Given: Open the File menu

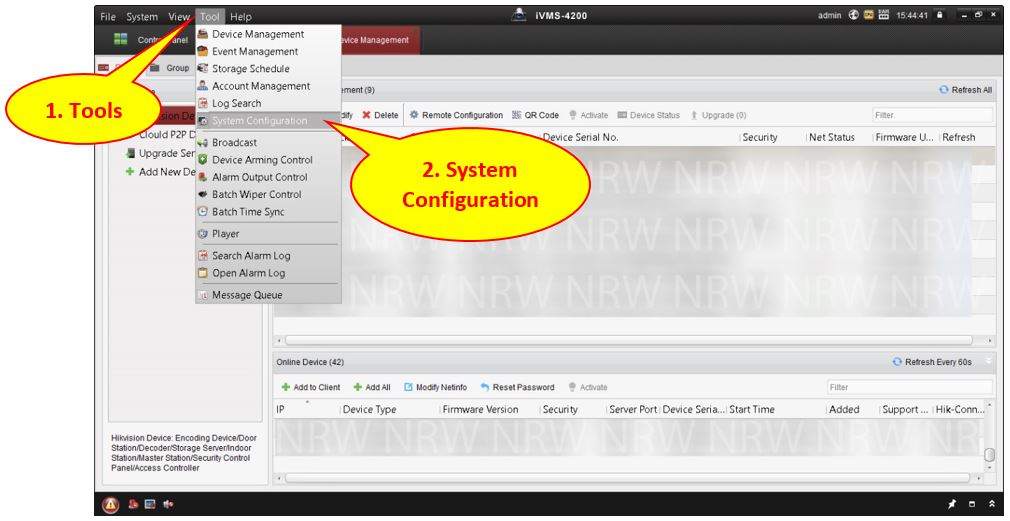Looking at the screenshot, I should tap(108, 17).
